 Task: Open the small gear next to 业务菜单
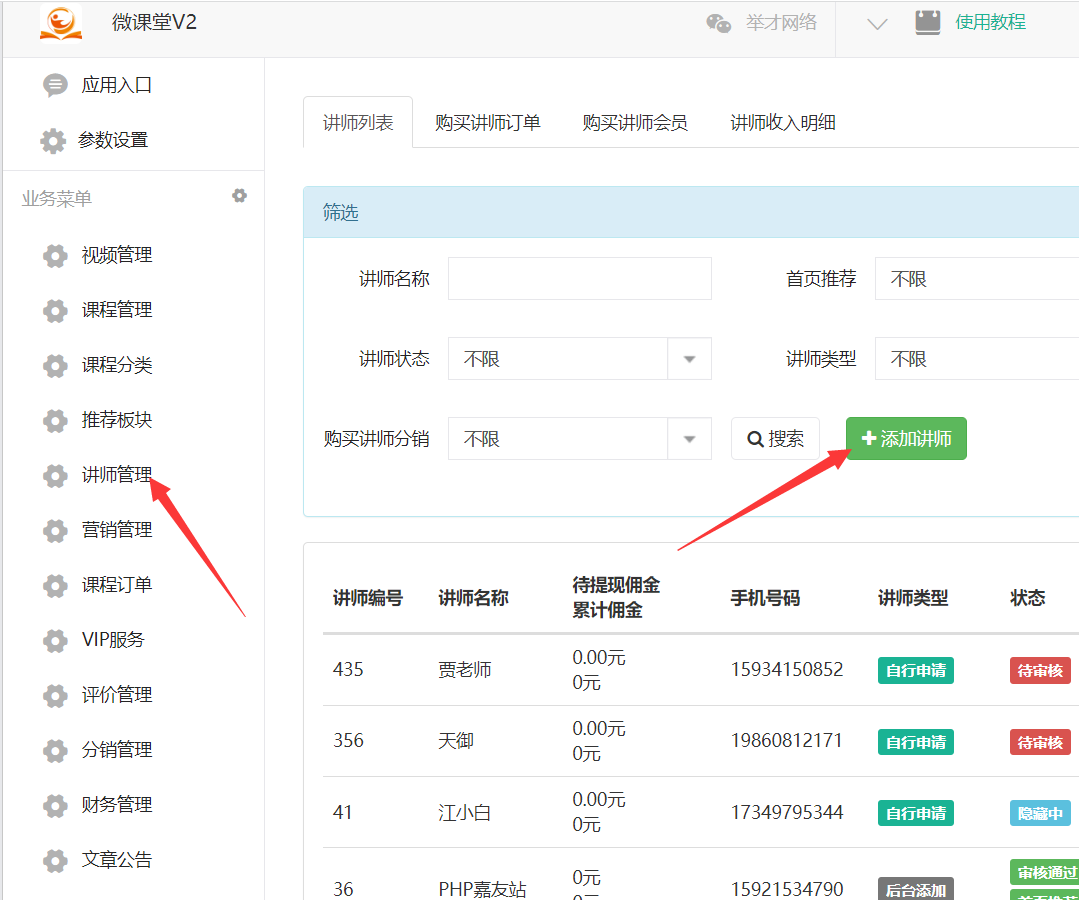tap(239, 196)
